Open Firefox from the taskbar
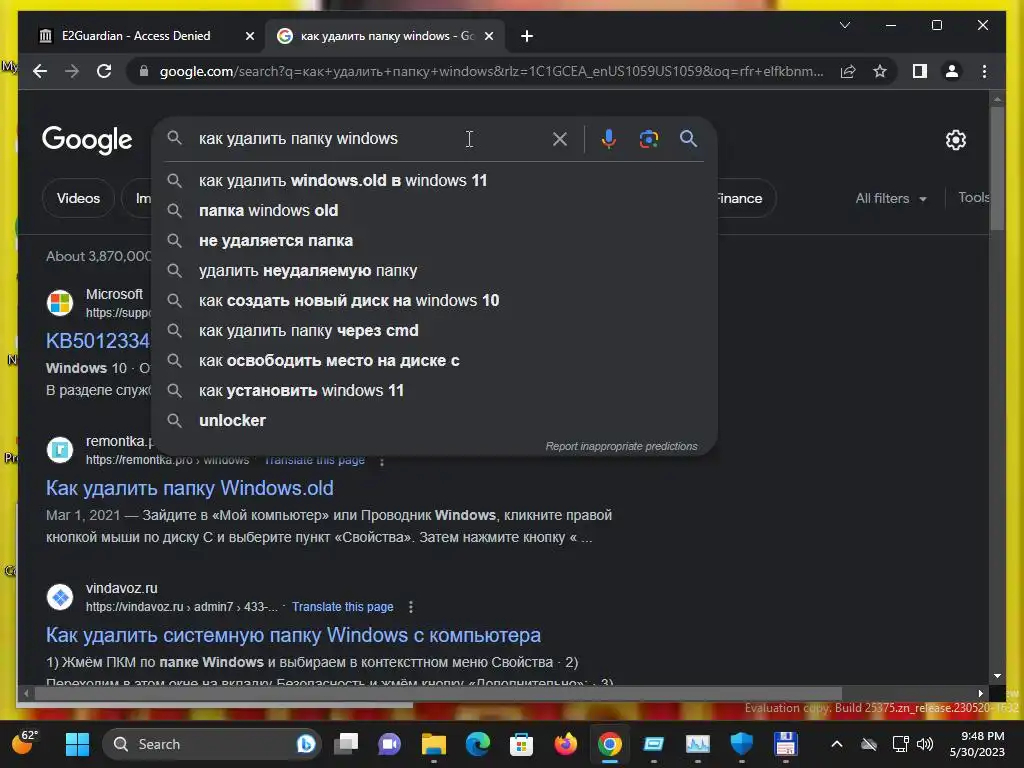1024x768 pixels. (566, 744)
